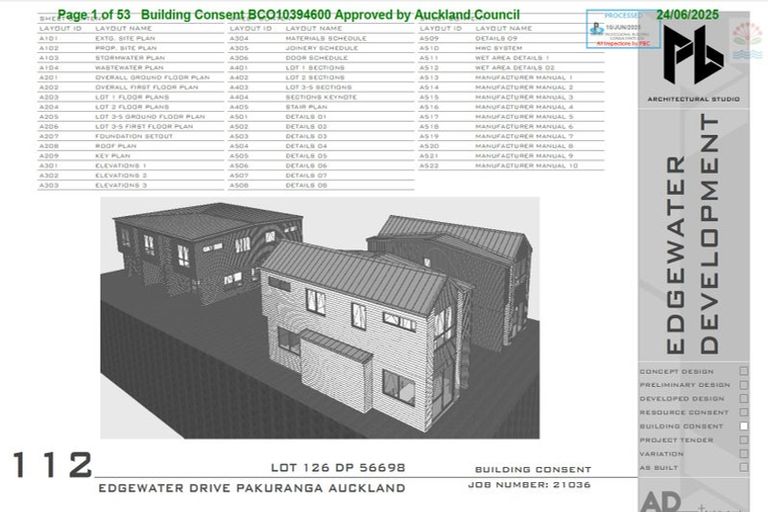Tick the Preliminary Design checkbox
The width and height of the screenshot is (768, 512).
coord(744,385)
